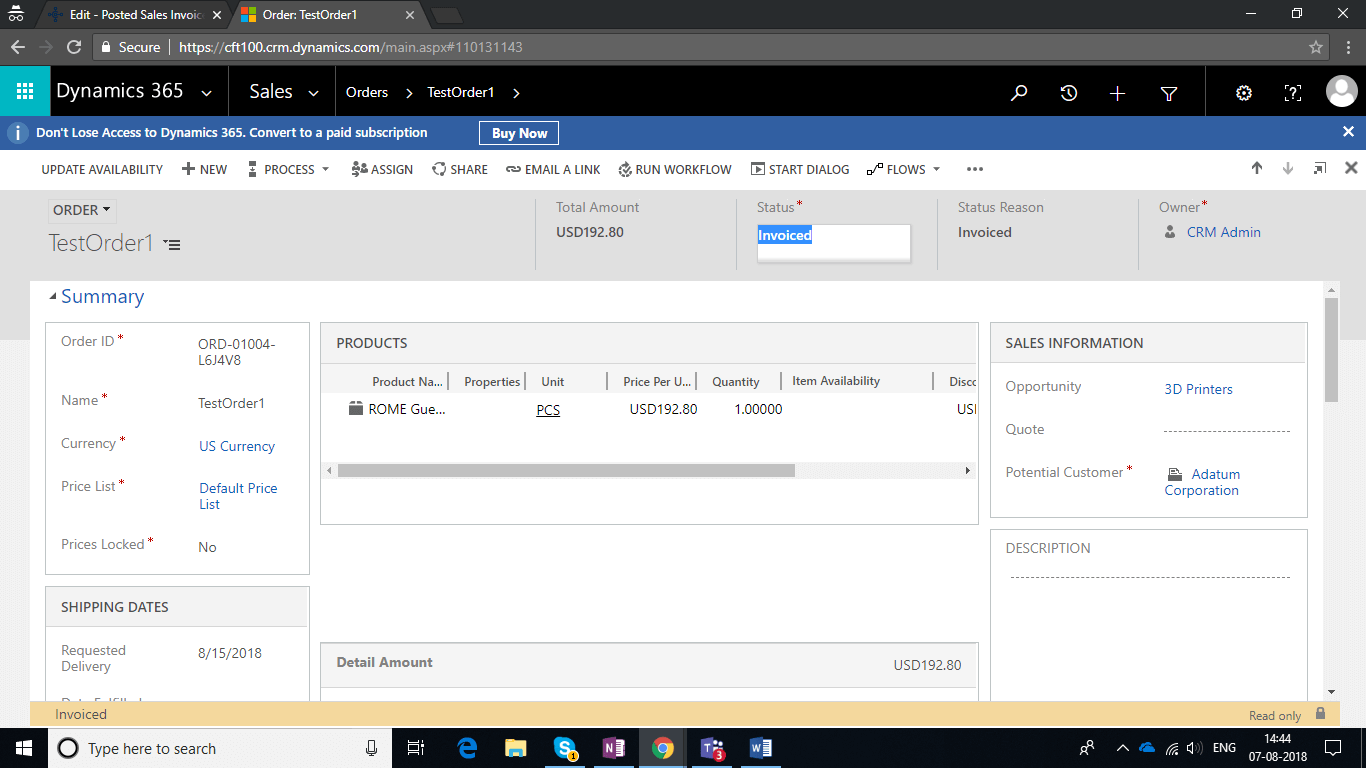Click the search magnifier icon
This screenshot has height=768, width=1366.
pos(1019,93)
